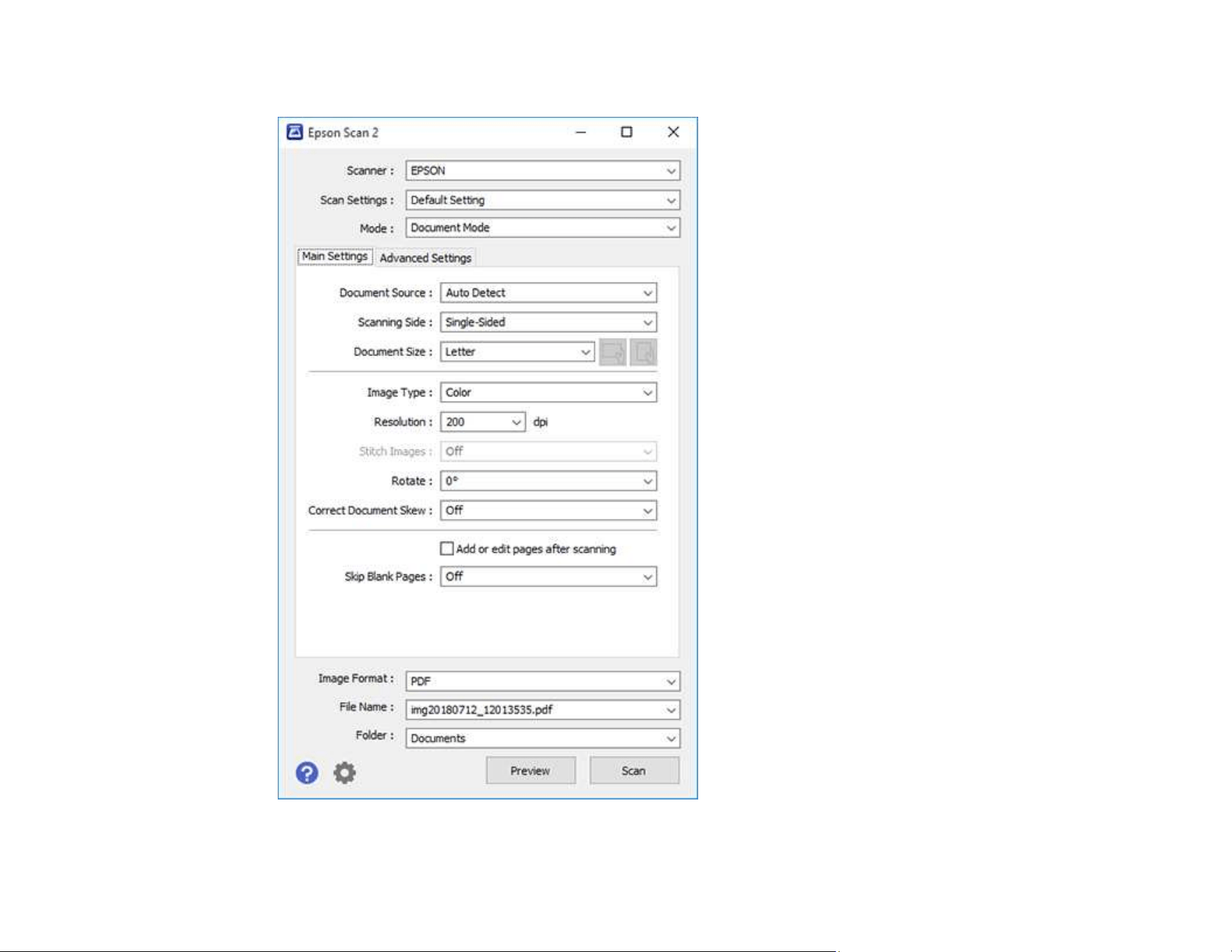This screenshot has width=1232, height=952.
Task: Open the Mode dropdown
Action: (543, 228)
